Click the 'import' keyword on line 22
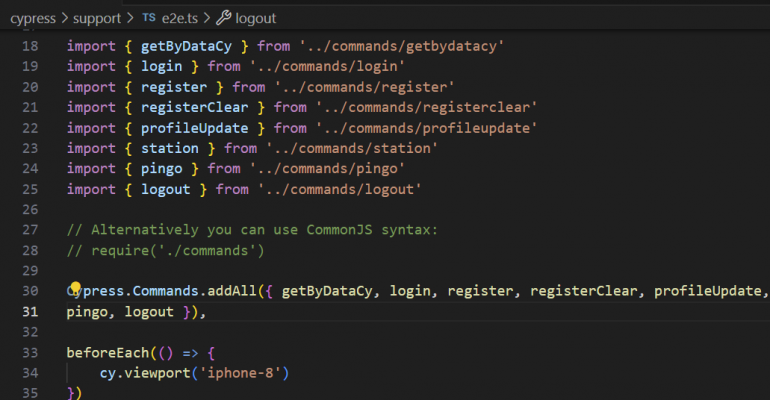 coord(91,128)
